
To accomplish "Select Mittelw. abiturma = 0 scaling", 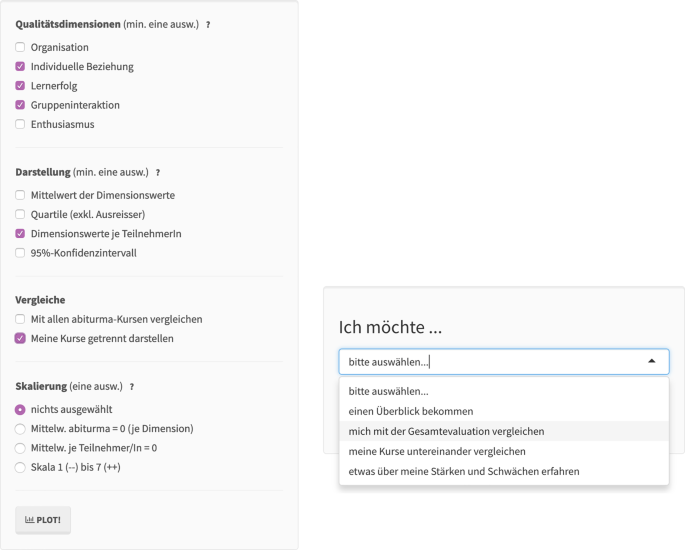I will click(x=20, y=429).
